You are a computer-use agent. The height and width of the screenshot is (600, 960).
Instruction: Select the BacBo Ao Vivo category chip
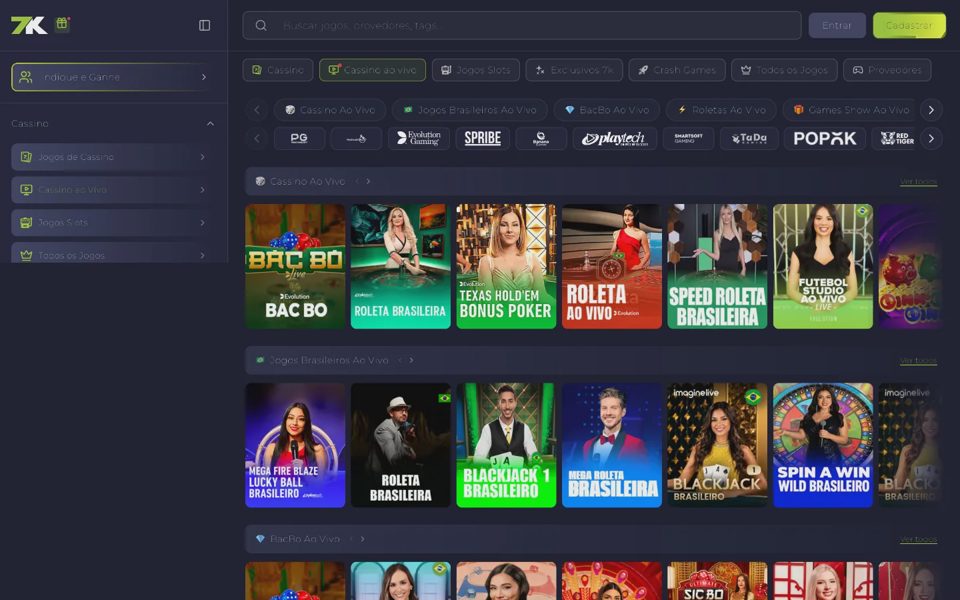click(607, 110)
